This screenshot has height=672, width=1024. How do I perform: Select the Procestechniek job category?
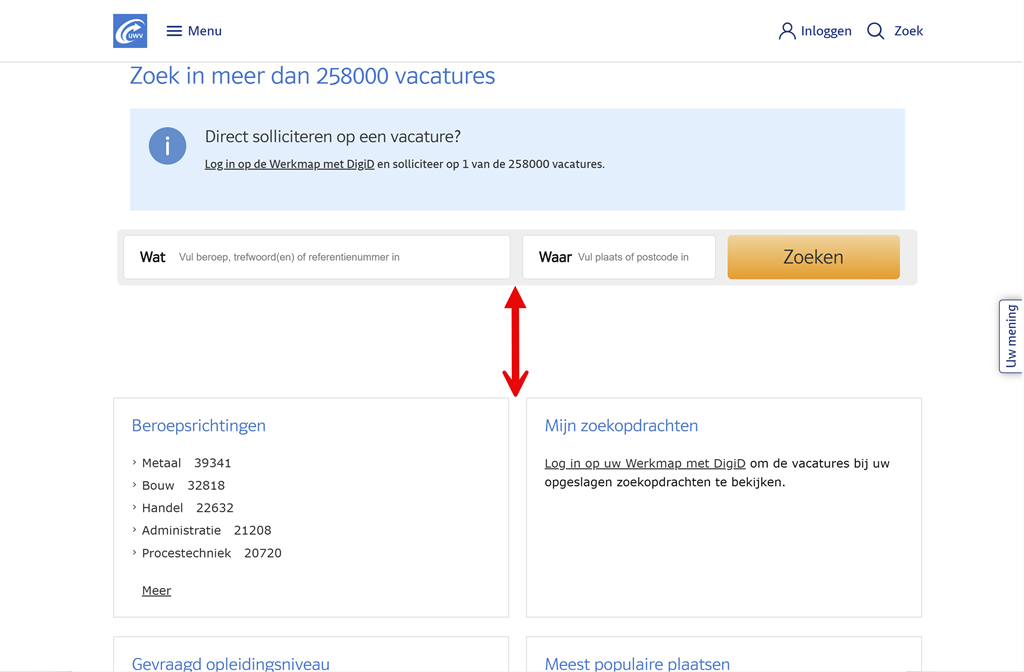(x=186, y=553)
